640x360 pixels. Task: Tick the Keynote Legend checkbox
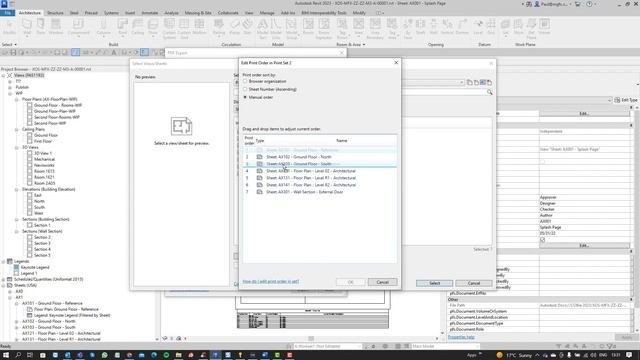click(16, 267)
